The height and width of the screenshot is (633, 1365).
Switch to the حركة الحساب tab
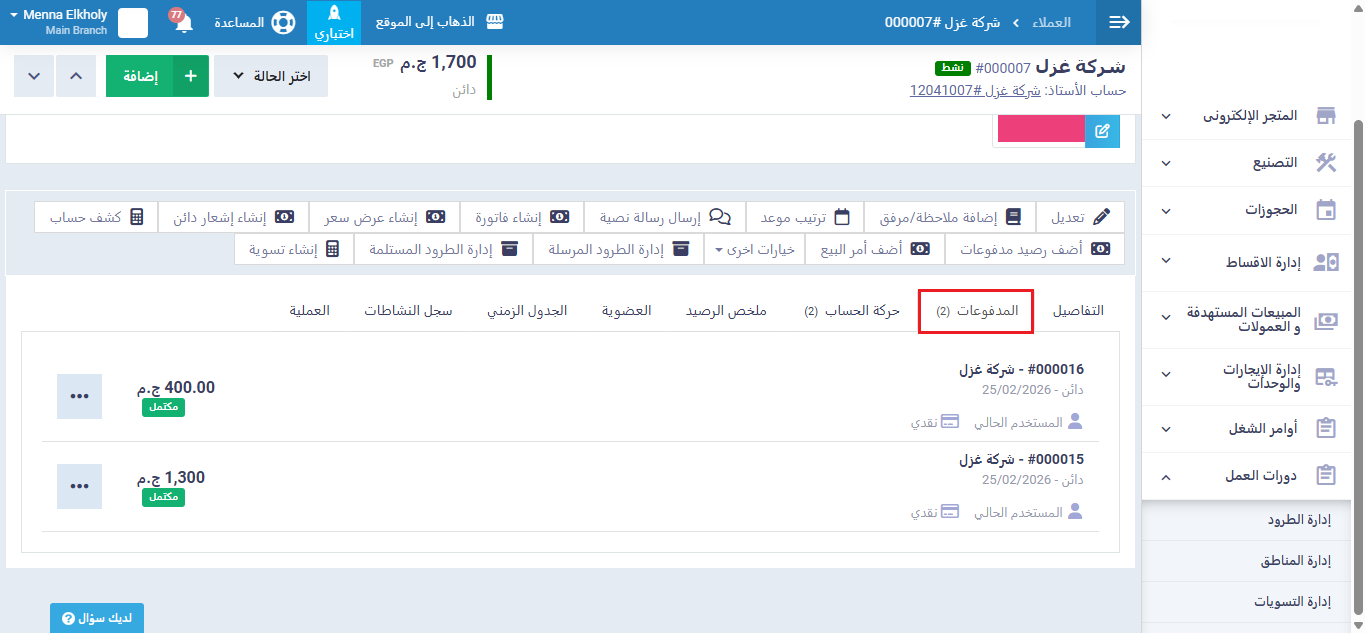(x=852, y=311)
